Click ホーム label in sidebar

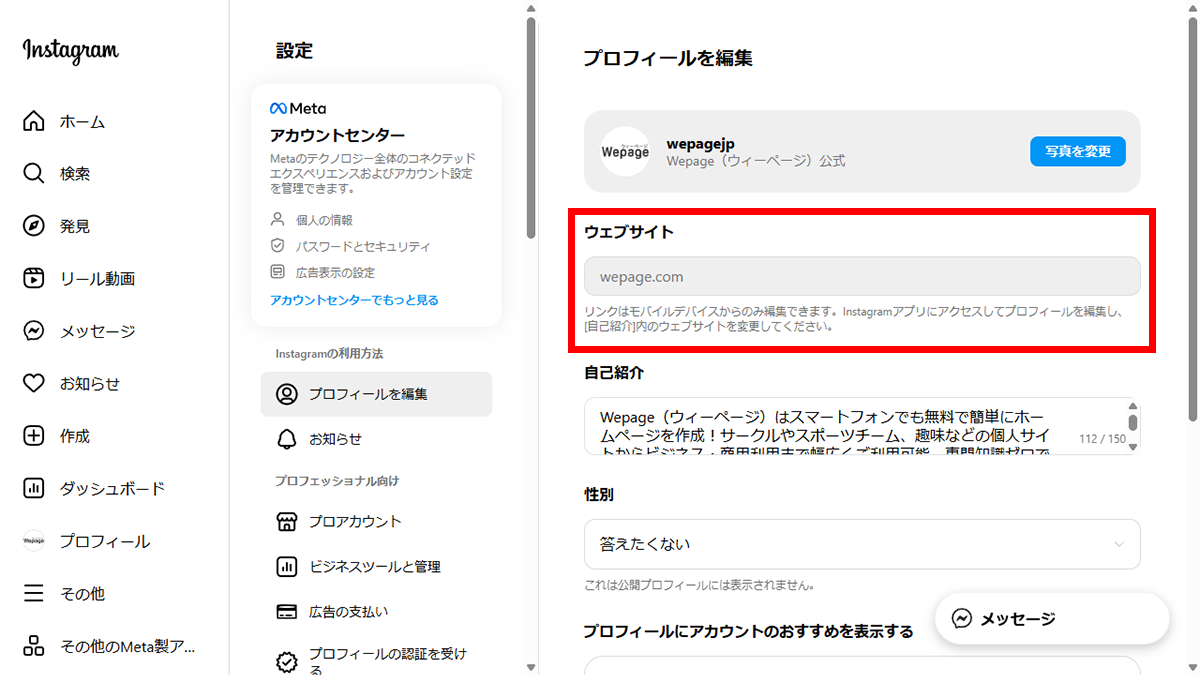pos(82,122)
